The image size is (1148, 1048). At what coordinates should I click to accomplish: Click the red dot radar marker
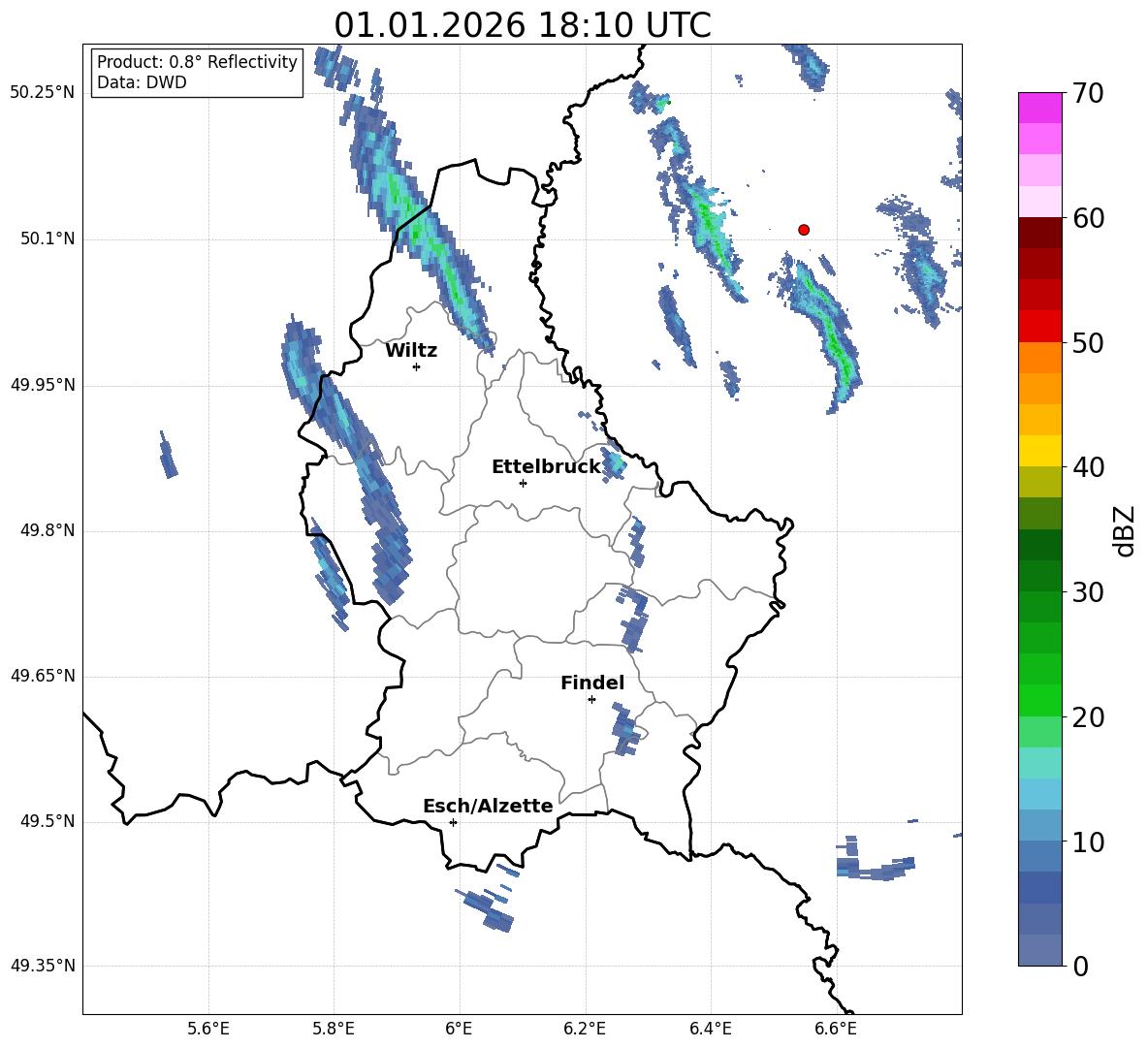pyautogui.click(x=804, y=230)
